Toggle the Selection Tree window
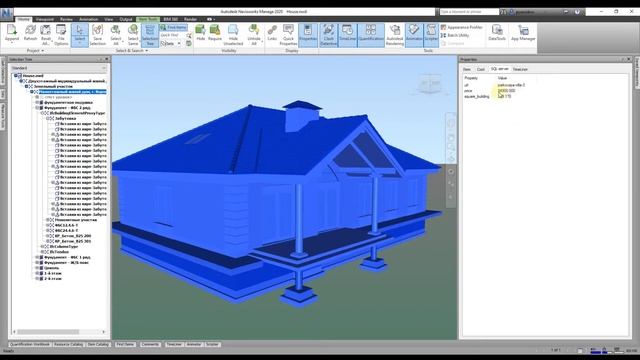Image resolution: width=640 pixels, height=360 pixels. point(150,35)
